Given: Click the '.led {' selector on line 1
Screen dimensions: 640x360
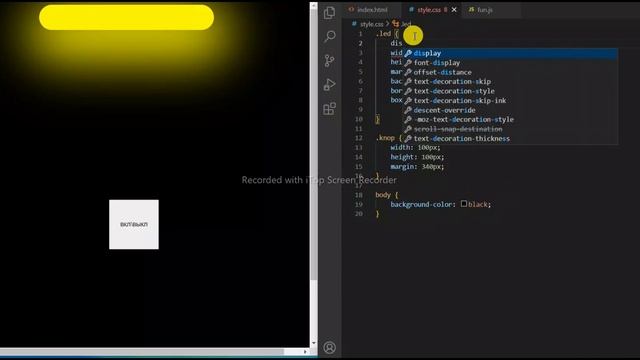Looking at the screenshot, I should pyautogui.click(x=387, y=34).
